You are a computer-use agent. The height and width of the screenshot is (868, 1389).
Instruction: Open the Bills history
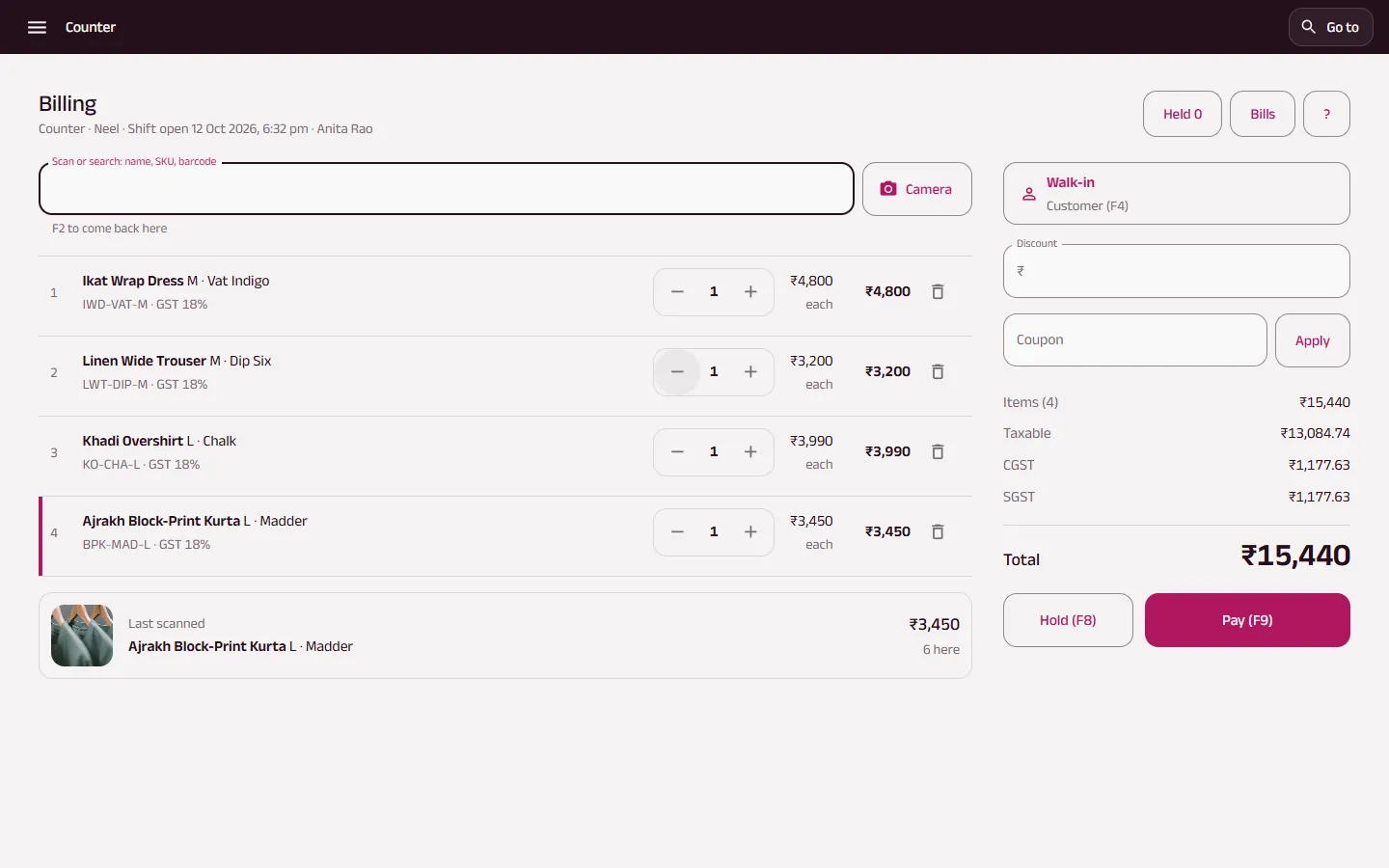(x=1263, y=114)
